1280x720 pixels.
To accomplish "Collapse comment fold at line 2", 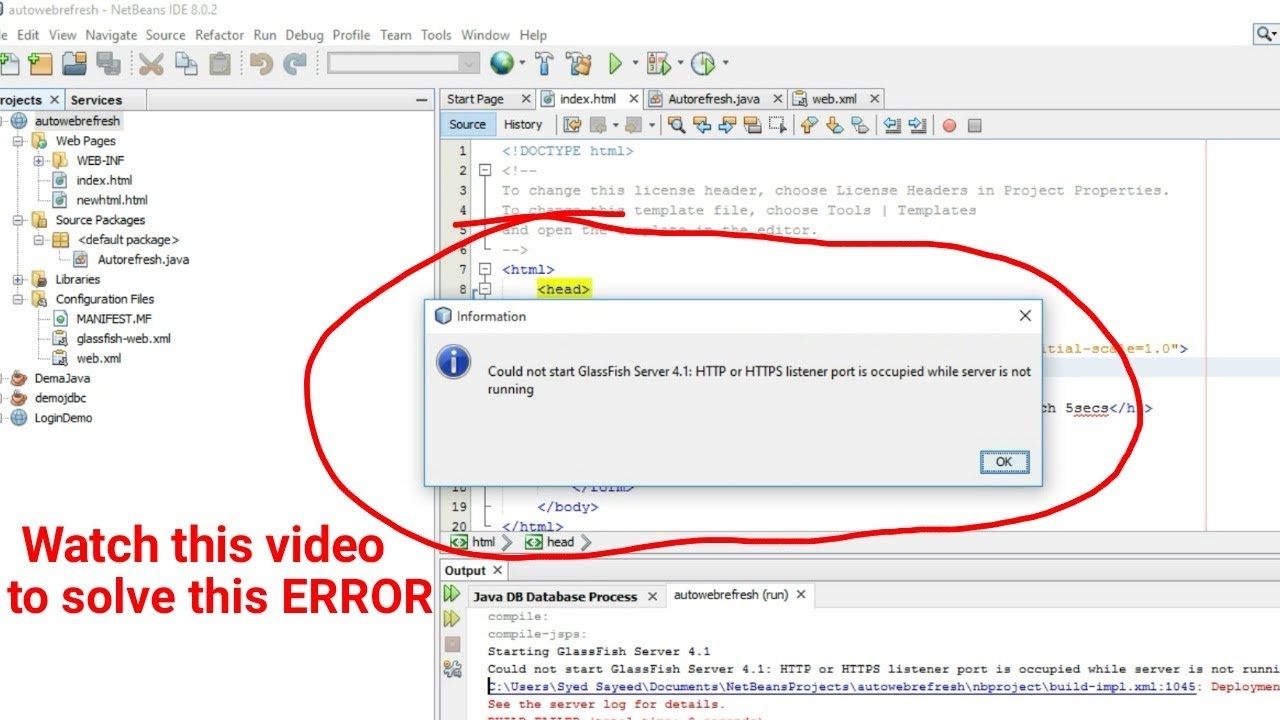I will point(485,170).
